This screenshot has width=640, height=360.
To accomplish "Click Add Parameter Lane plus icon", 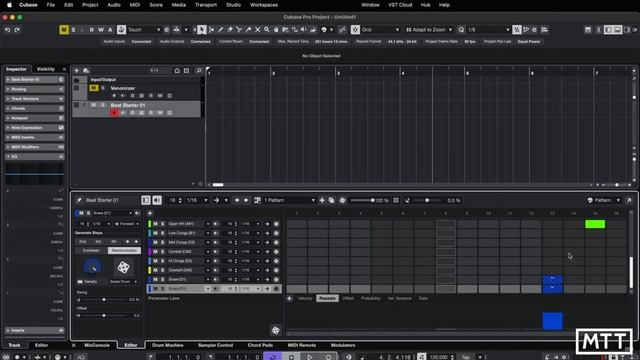I will click(x=289, y=298).
